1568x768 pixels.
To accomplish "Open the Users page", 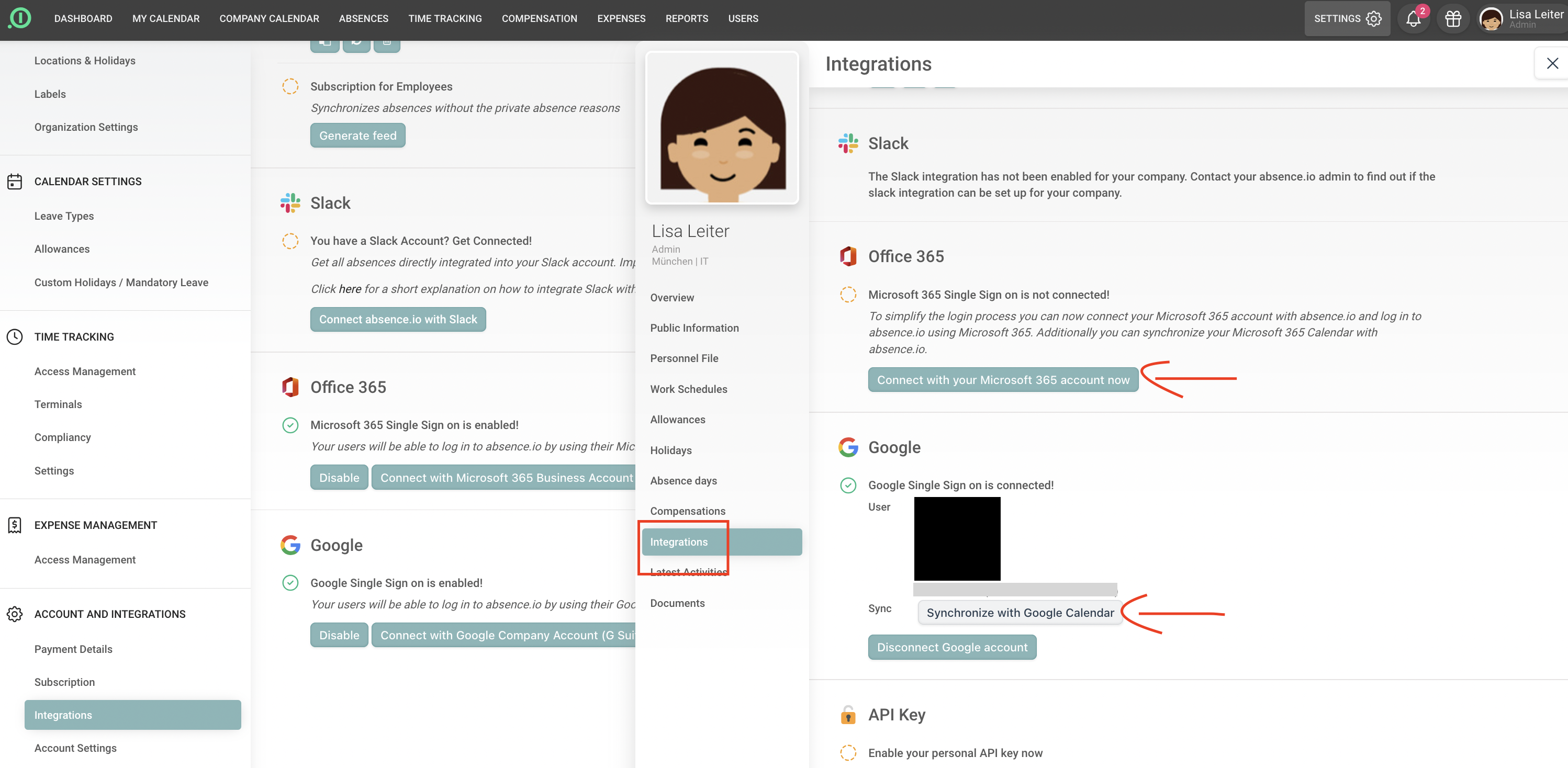I will [743, 19].
